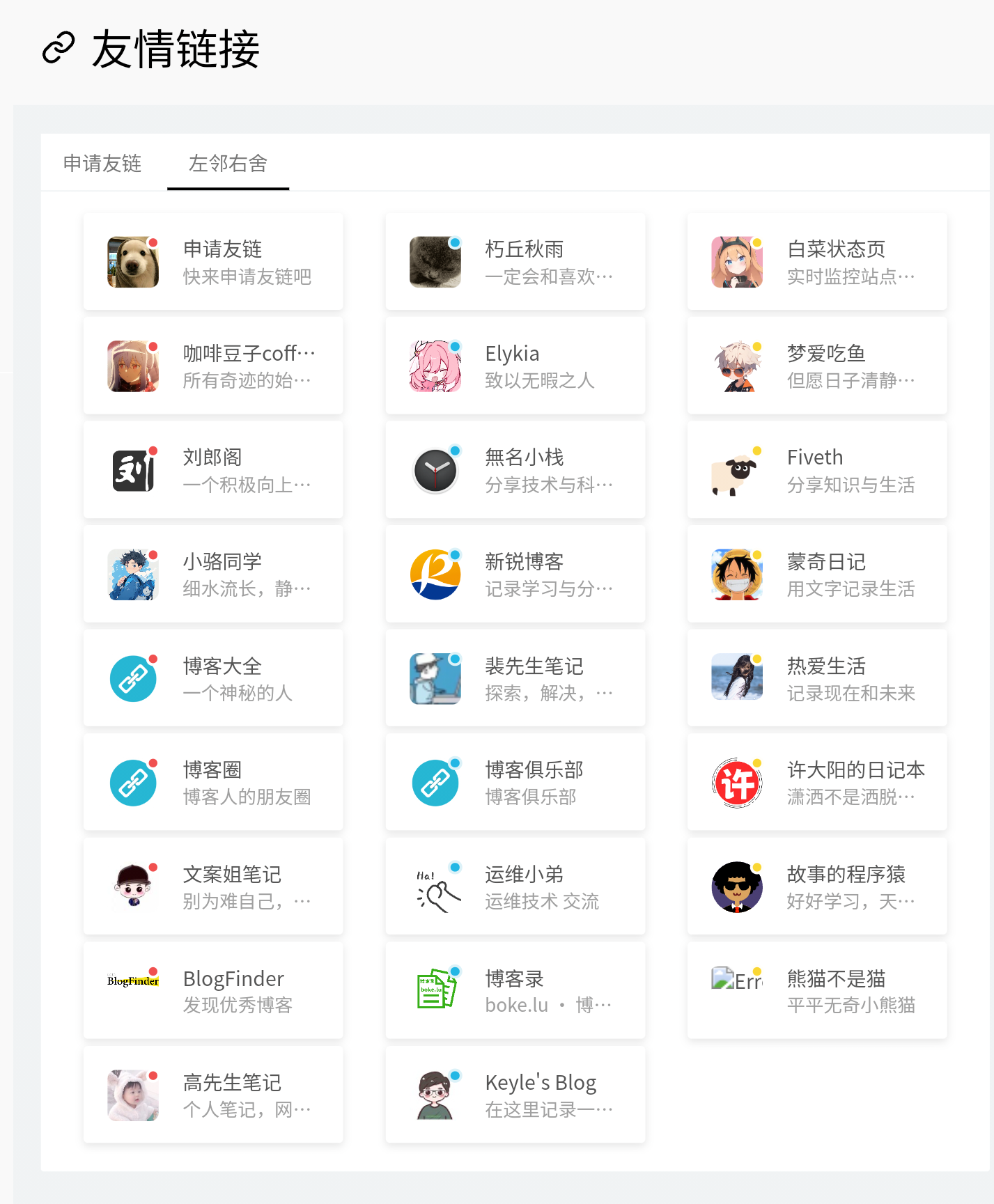
Task: Click the teal link icon for 博客大全
Action: [x=133, y=679]
